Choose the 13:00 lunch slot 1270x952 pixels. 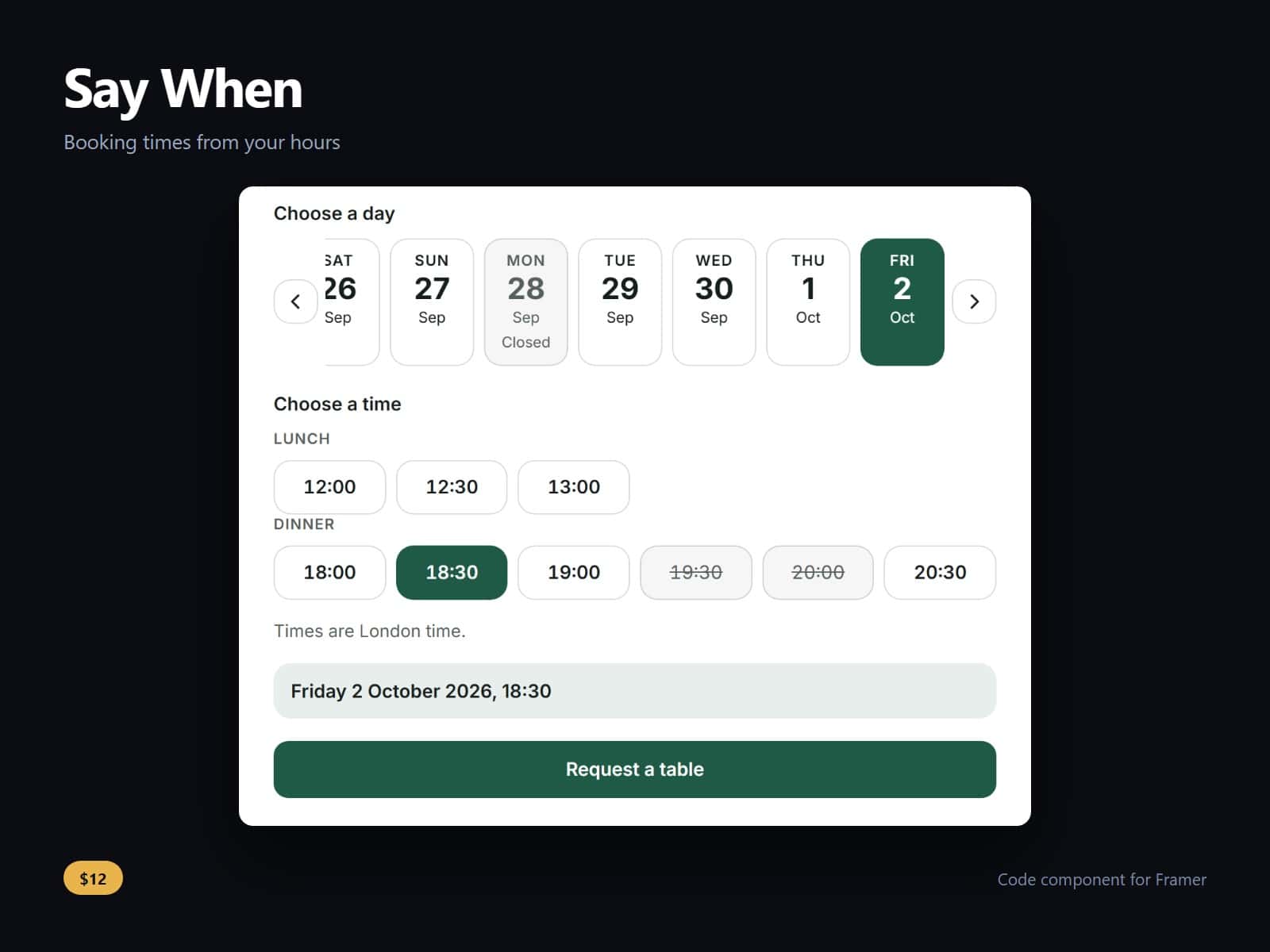click(574, 487)
